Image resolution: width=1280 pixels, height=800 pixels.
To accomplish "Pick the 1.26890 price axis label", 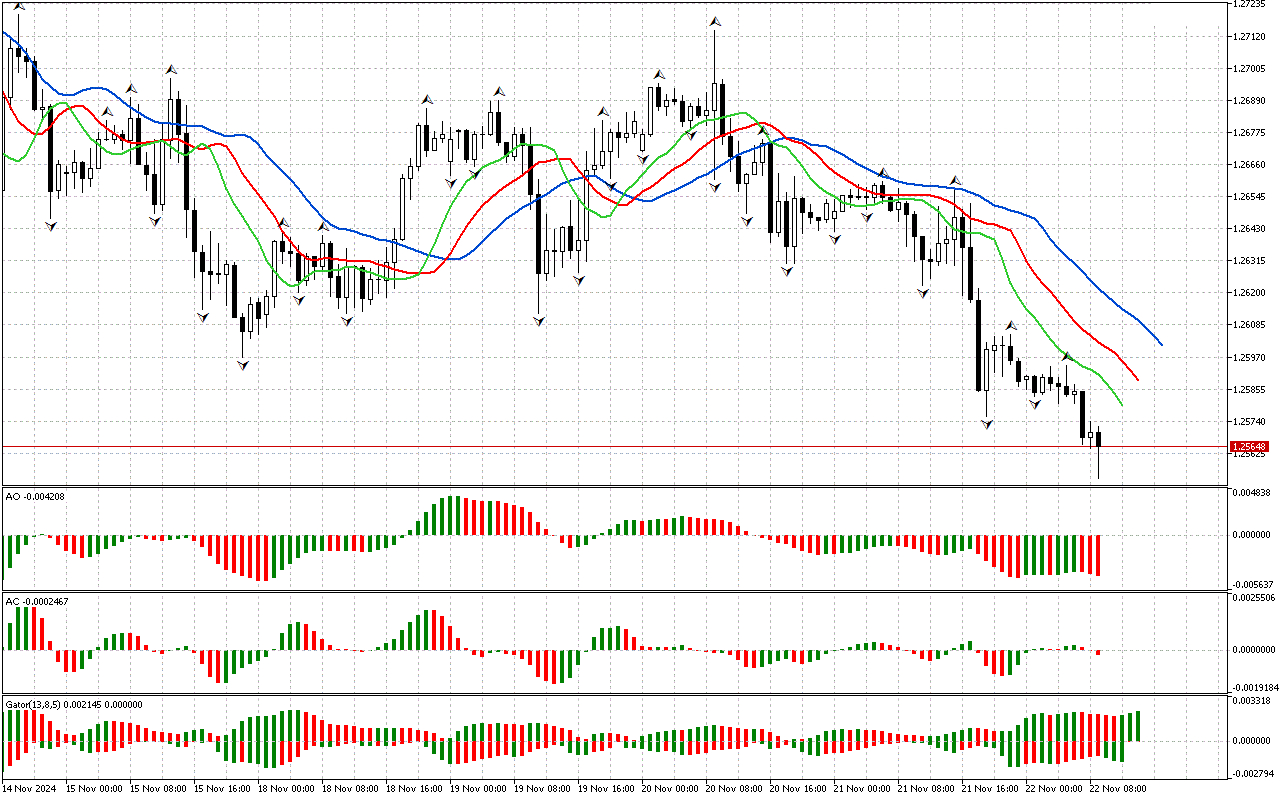I will point(1249,100).
